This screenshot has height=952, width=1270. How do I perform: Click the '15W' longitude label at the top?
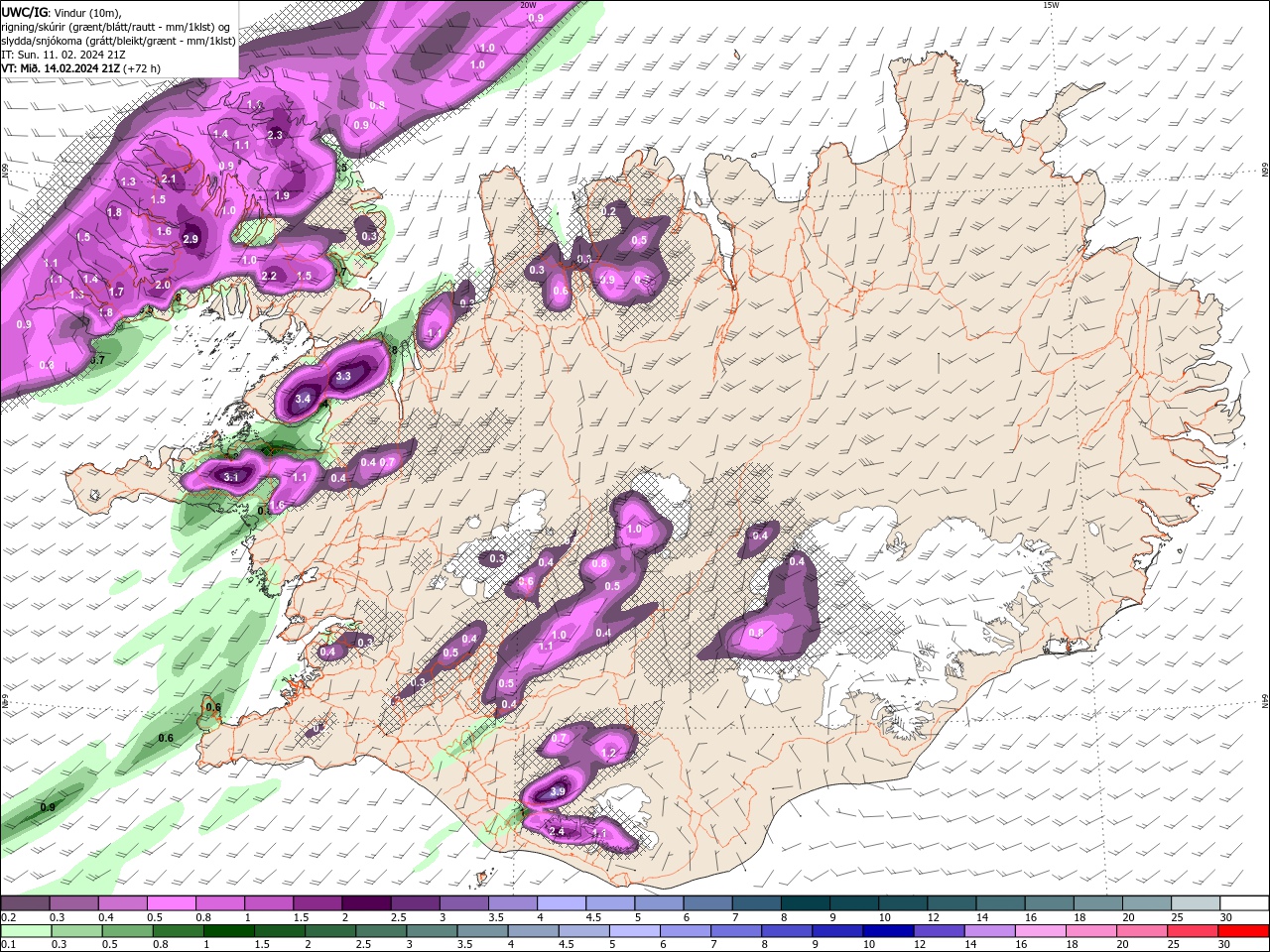[x=1051, y=5]
